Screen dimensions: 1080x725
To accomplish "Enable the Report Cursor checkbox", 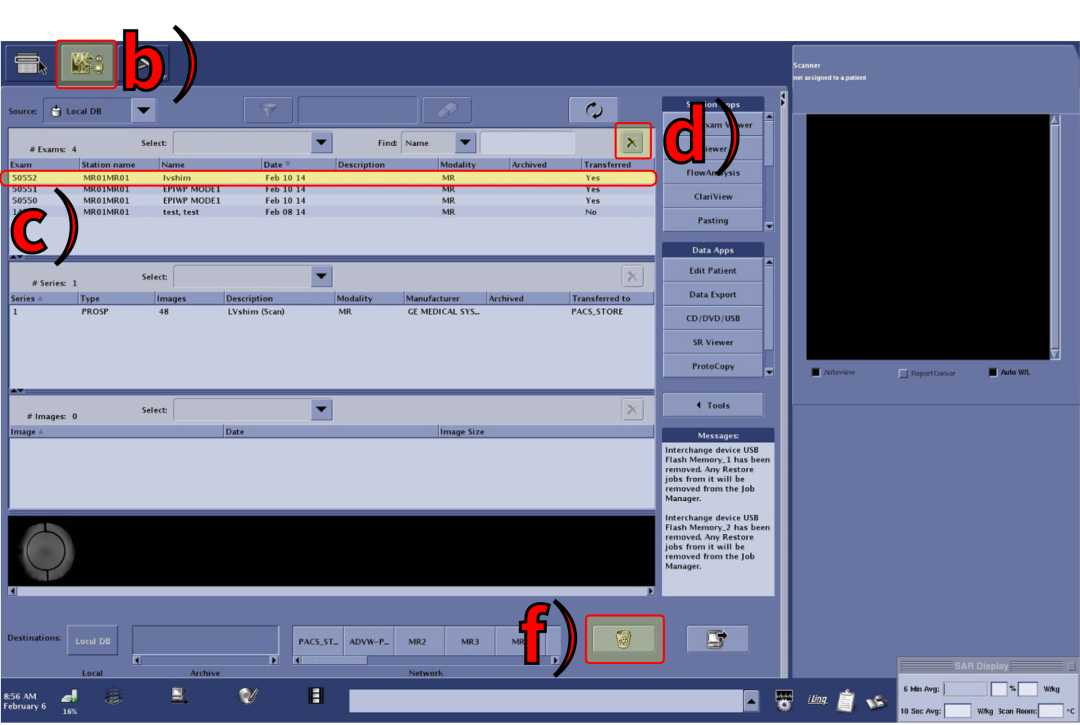I will tap(903, 373).
